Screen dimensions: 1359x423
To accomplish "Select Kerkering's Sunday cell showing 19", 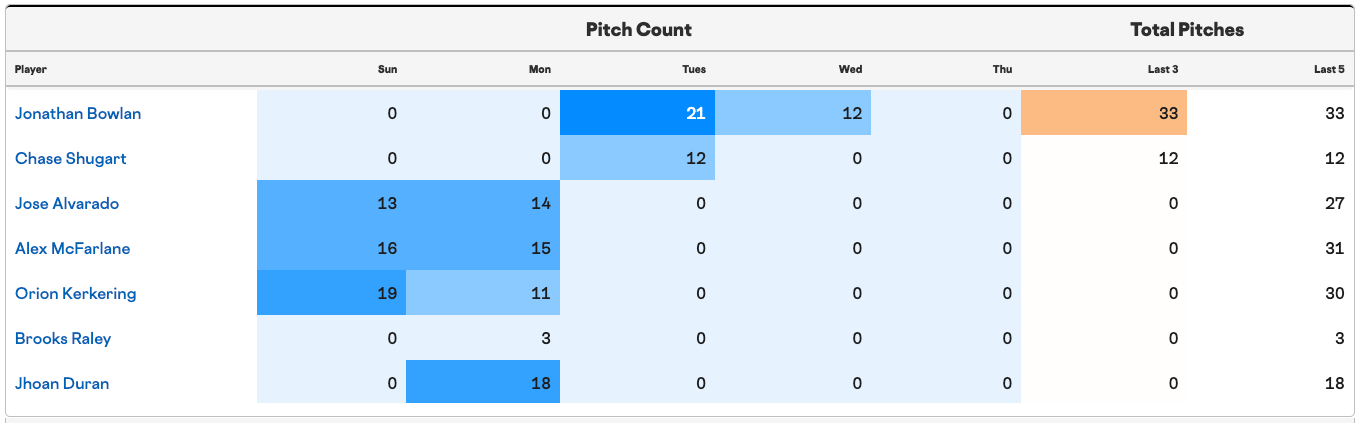I will pos(332,293).
